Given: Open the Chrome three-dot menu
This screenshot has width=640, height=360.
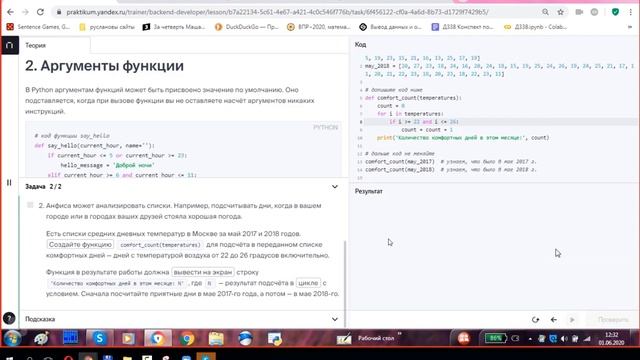Looking at the screenshot, I should (631, 12).
